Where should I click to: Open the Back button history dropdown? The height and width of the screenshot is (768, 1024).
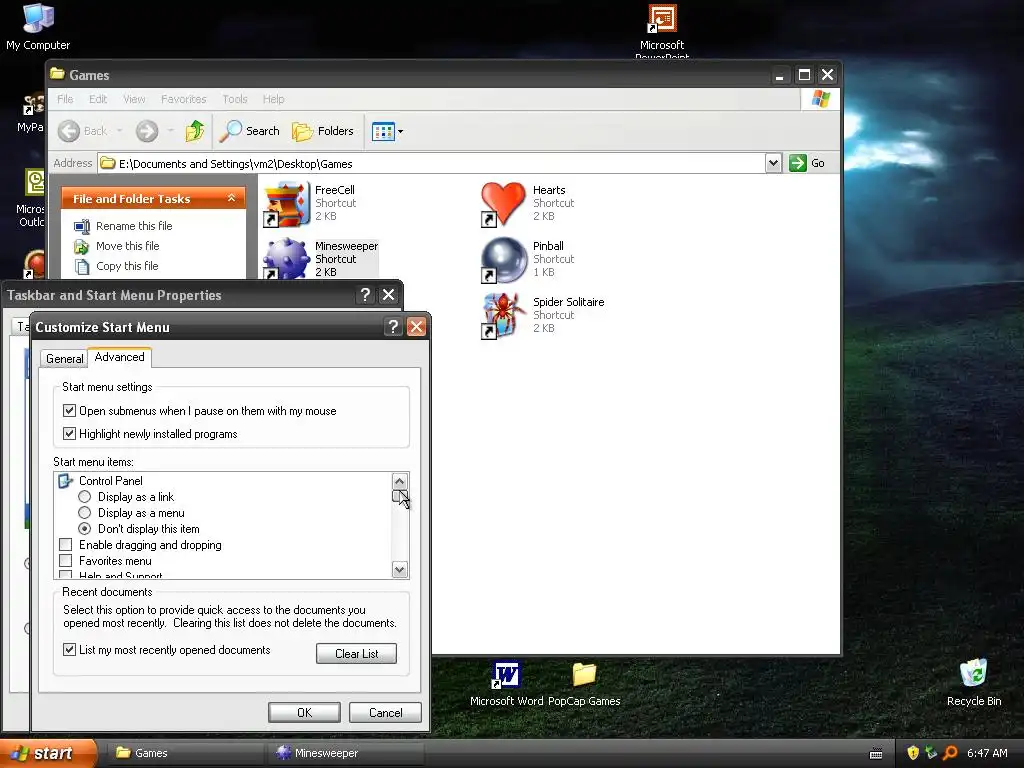tap(120, 131)
